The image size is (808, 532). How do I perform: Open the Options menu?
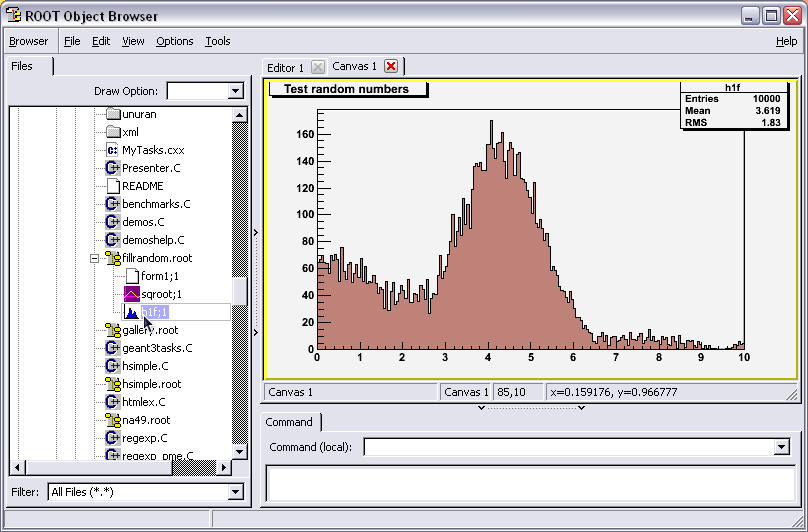pyautogui.click(x=174, y=41)
